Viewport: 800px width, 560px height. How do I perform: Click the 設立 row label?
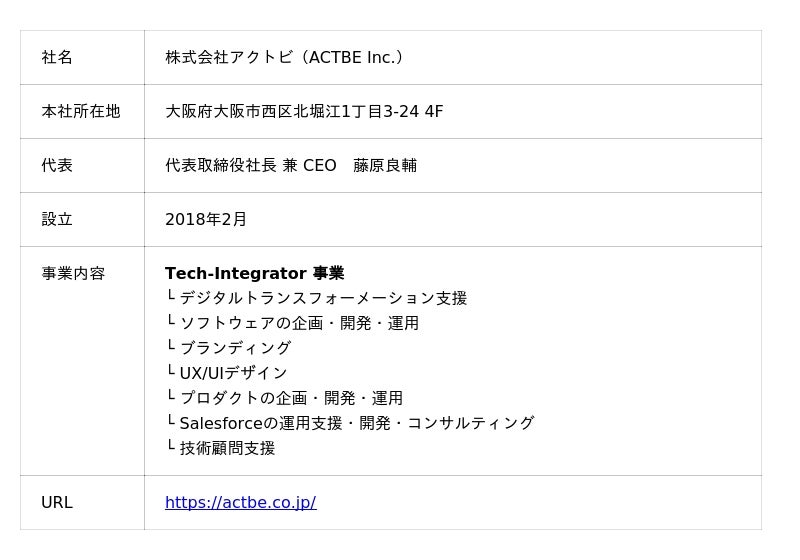57,219
